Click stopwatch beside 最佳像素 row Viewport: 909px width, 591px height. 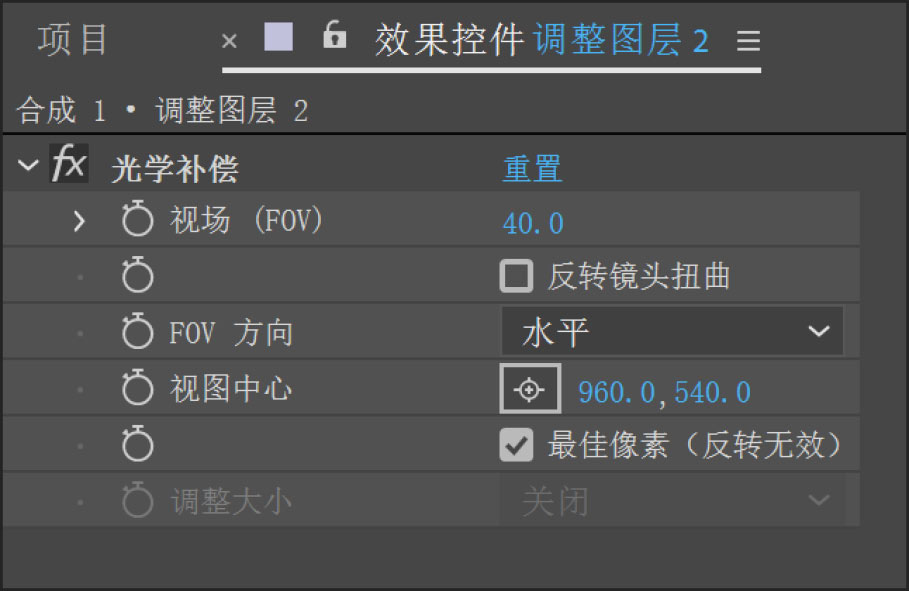tap(137, 445)
